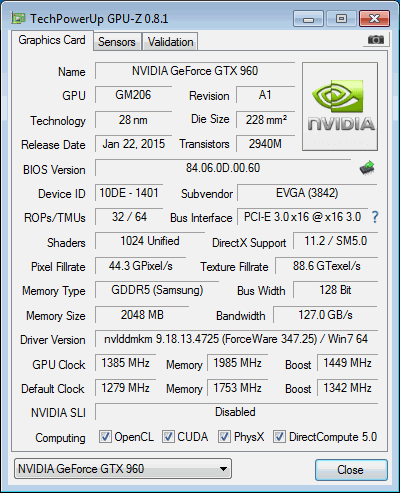Select the Graphics Card tab
Screen dimensions: 400x493
tap(52, 40)
